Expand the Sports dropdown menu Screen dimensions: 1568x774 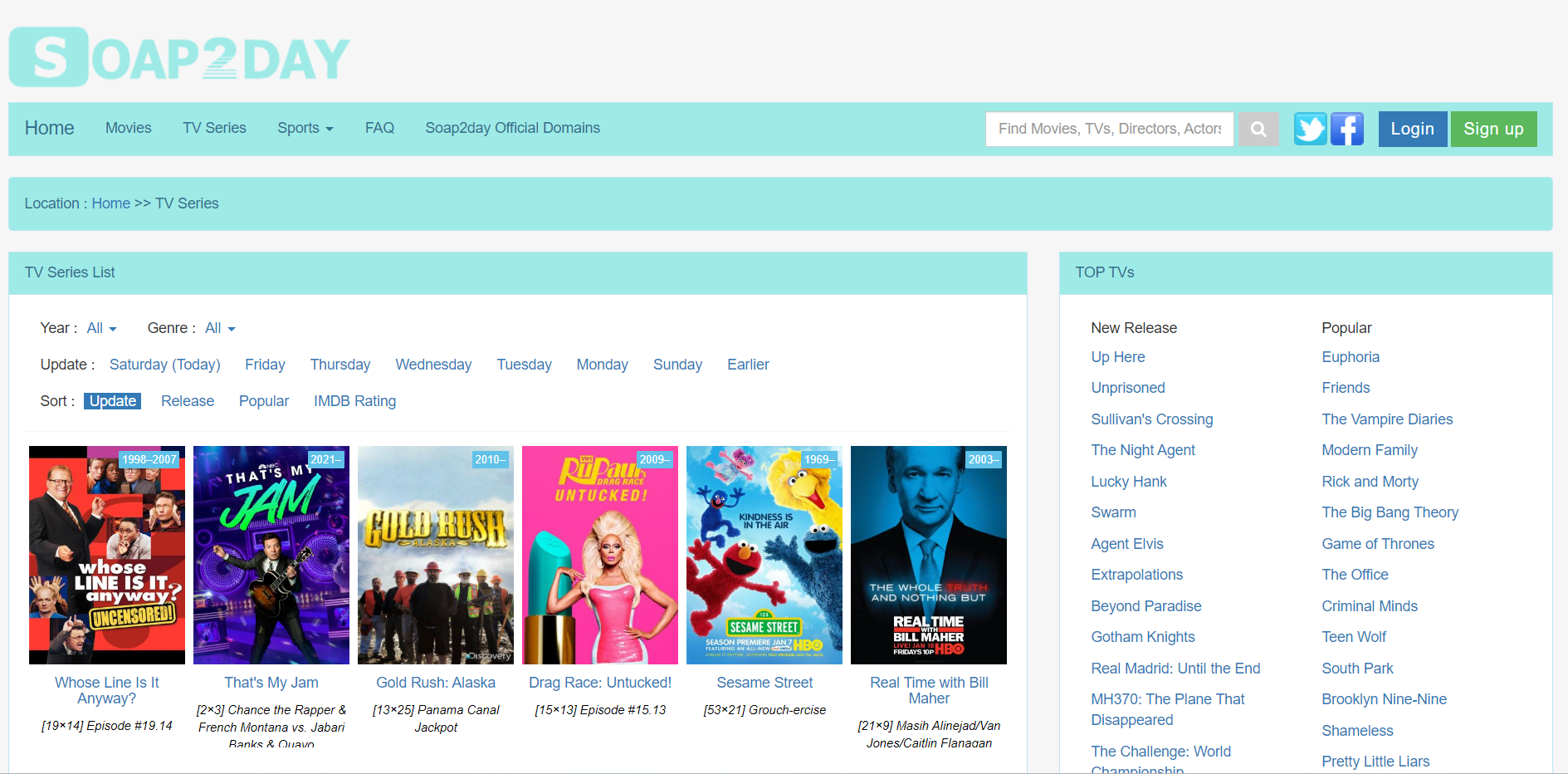pos(305,128)
